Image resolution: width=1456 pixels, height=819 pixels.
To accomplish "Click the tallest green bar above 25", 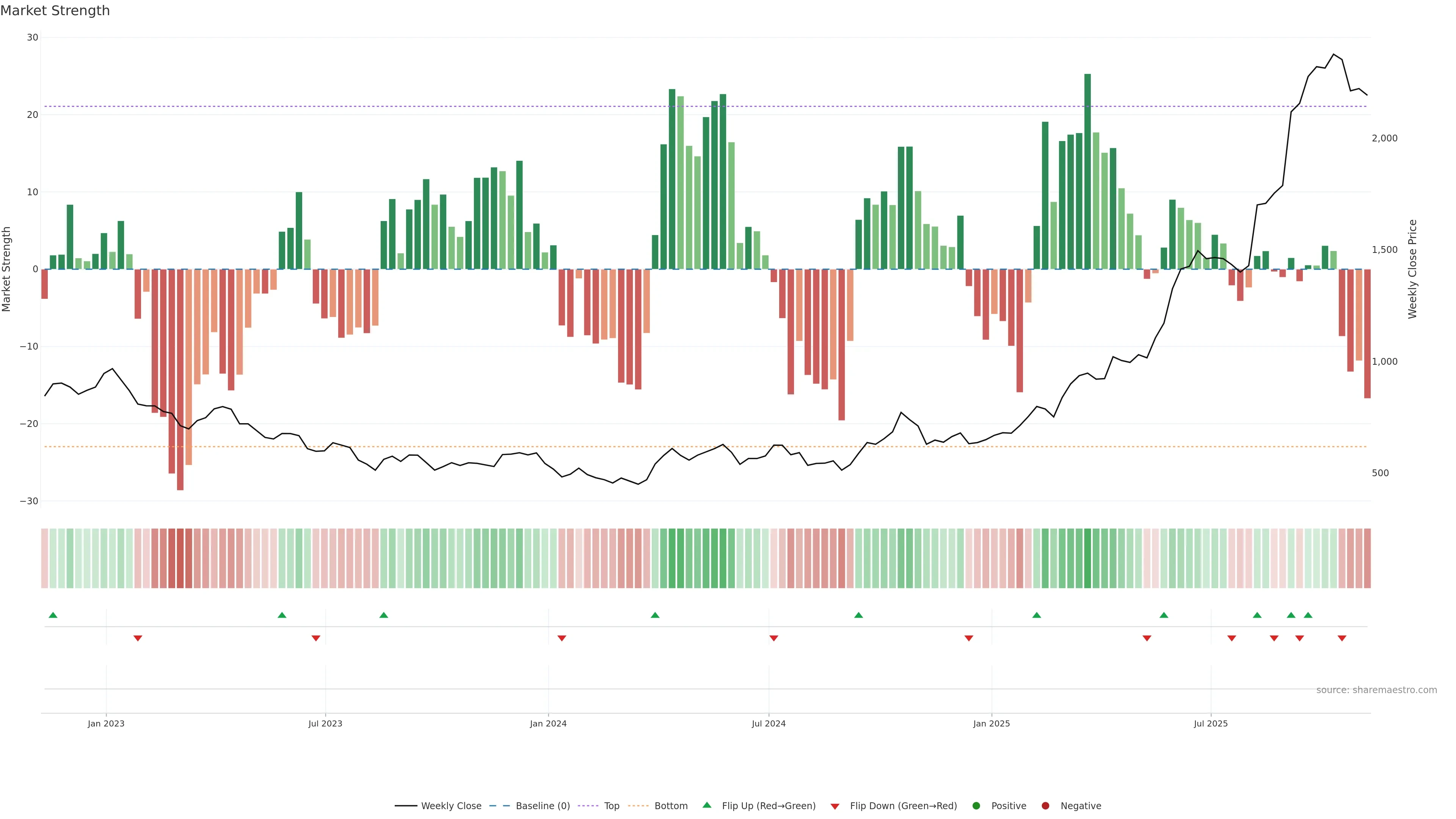I will (x=1087, y=169).
